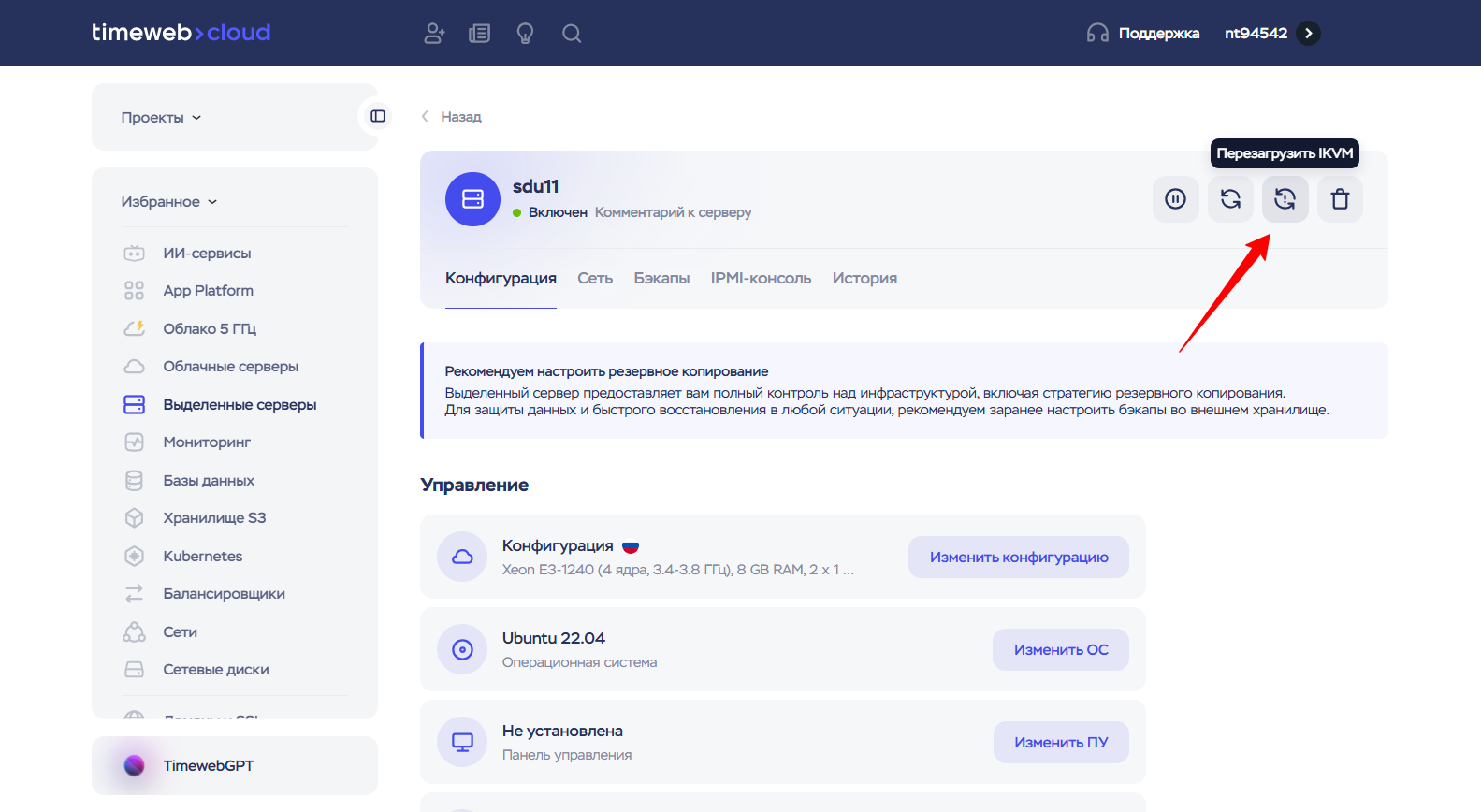This screenshot has width=1481, height=812.
Task: Delete the server with trash icon
Action: coord(1341,198)
